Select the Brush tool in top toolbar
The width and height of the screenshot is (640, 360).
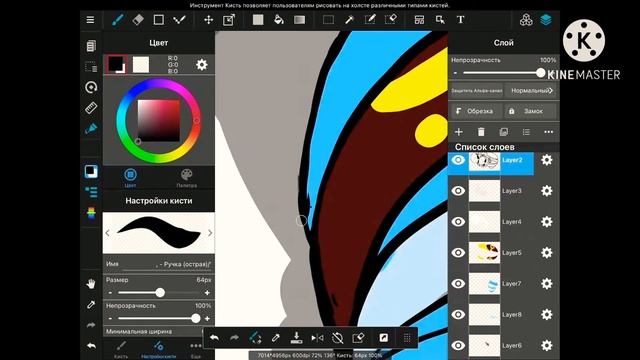click(x=118, y=20)
